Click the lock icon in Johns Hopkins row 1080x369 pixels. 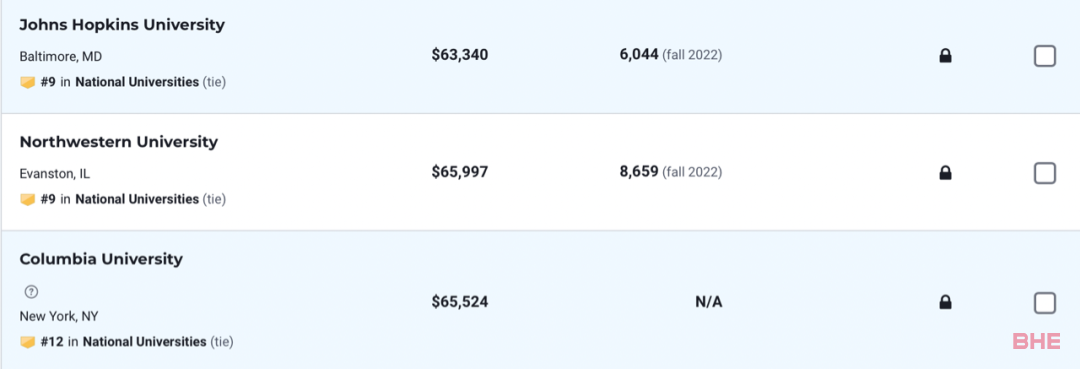[945, 56]
